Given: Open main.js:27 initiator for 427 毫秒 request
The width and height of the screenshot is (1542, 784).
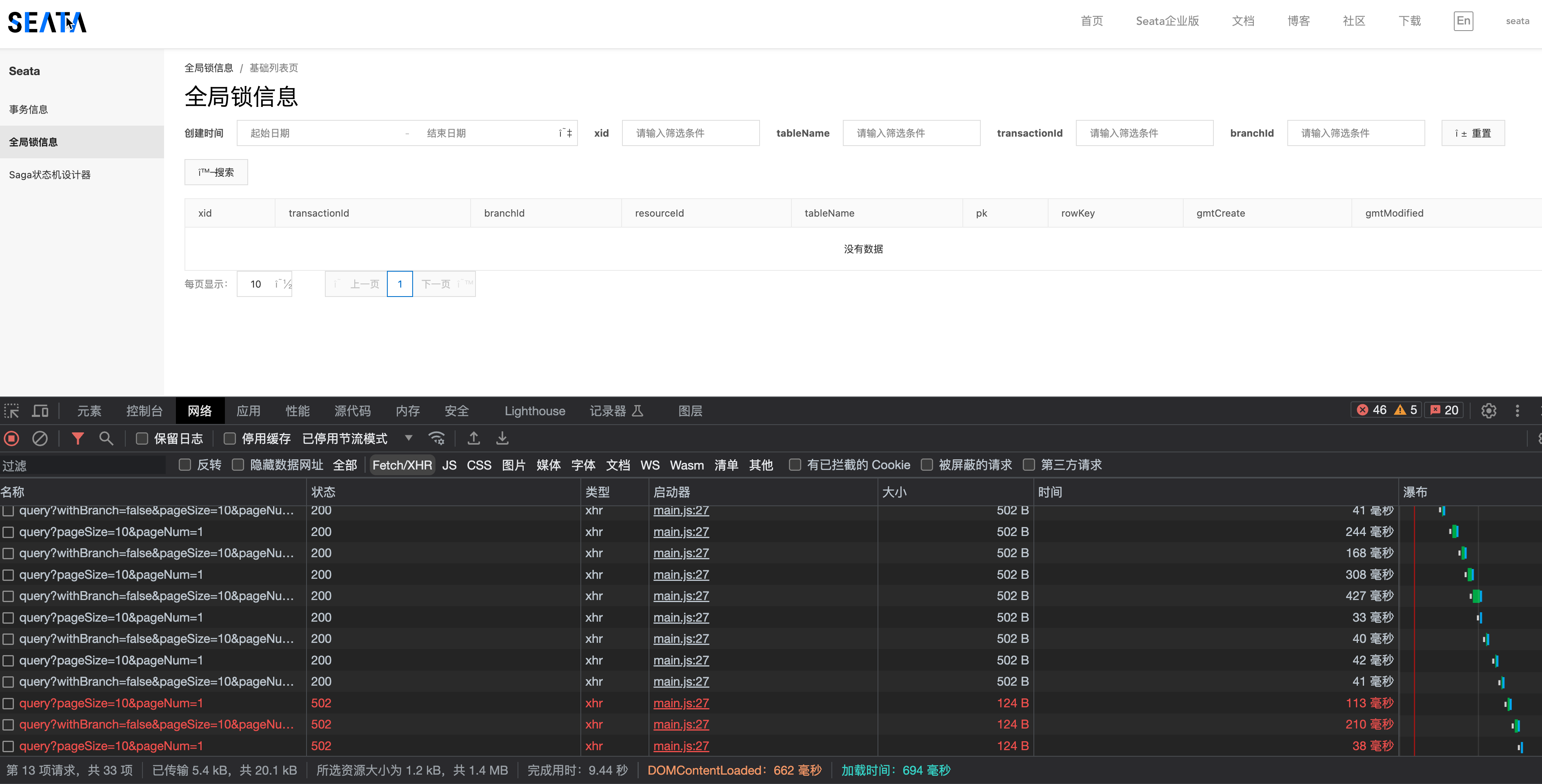Looking at the screenshot, I should pos(681,596).
